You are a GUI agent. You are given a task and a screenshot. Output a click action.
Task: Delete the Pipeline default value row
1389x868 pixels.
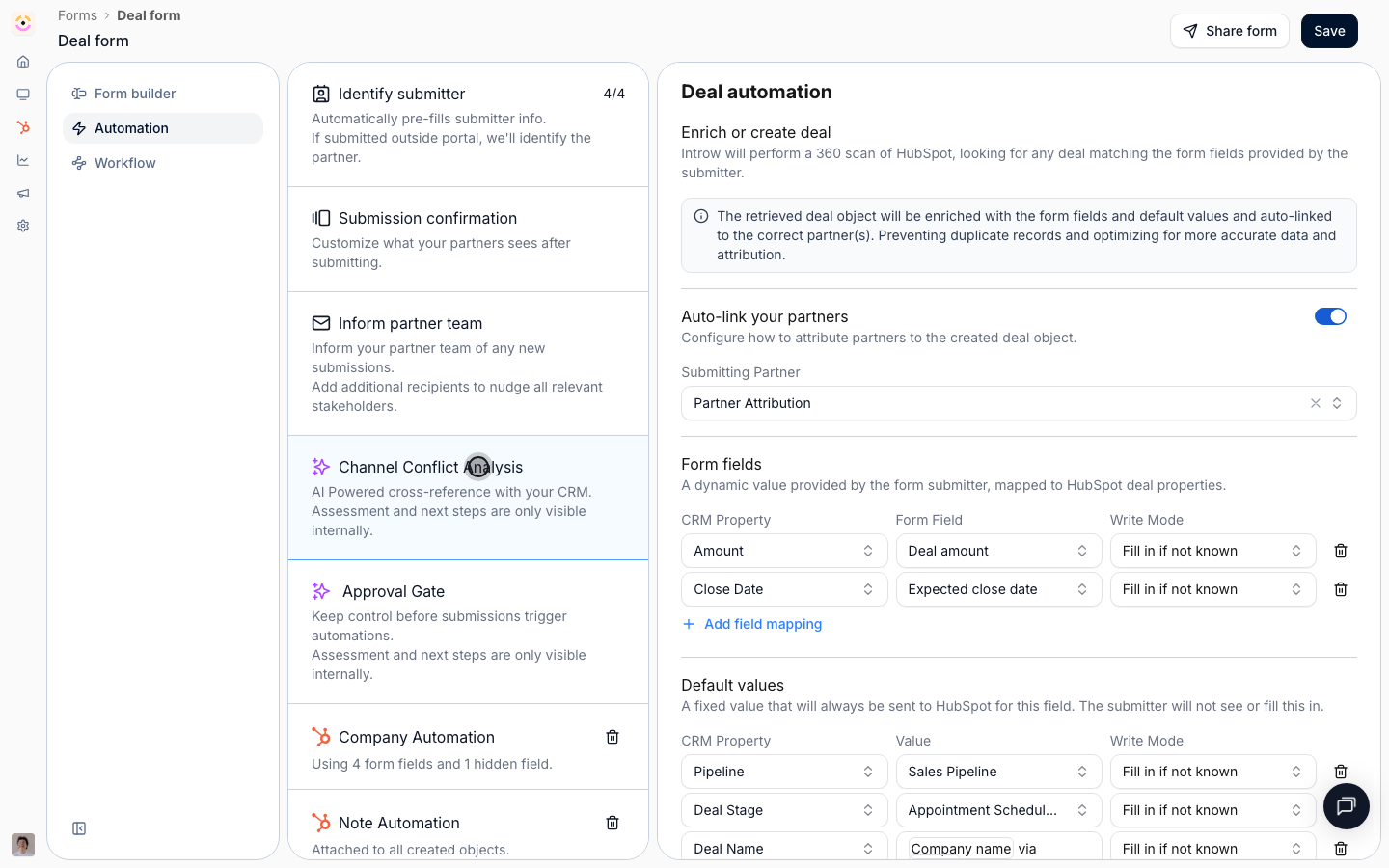pyautogui.click(x=1341, y=772)
